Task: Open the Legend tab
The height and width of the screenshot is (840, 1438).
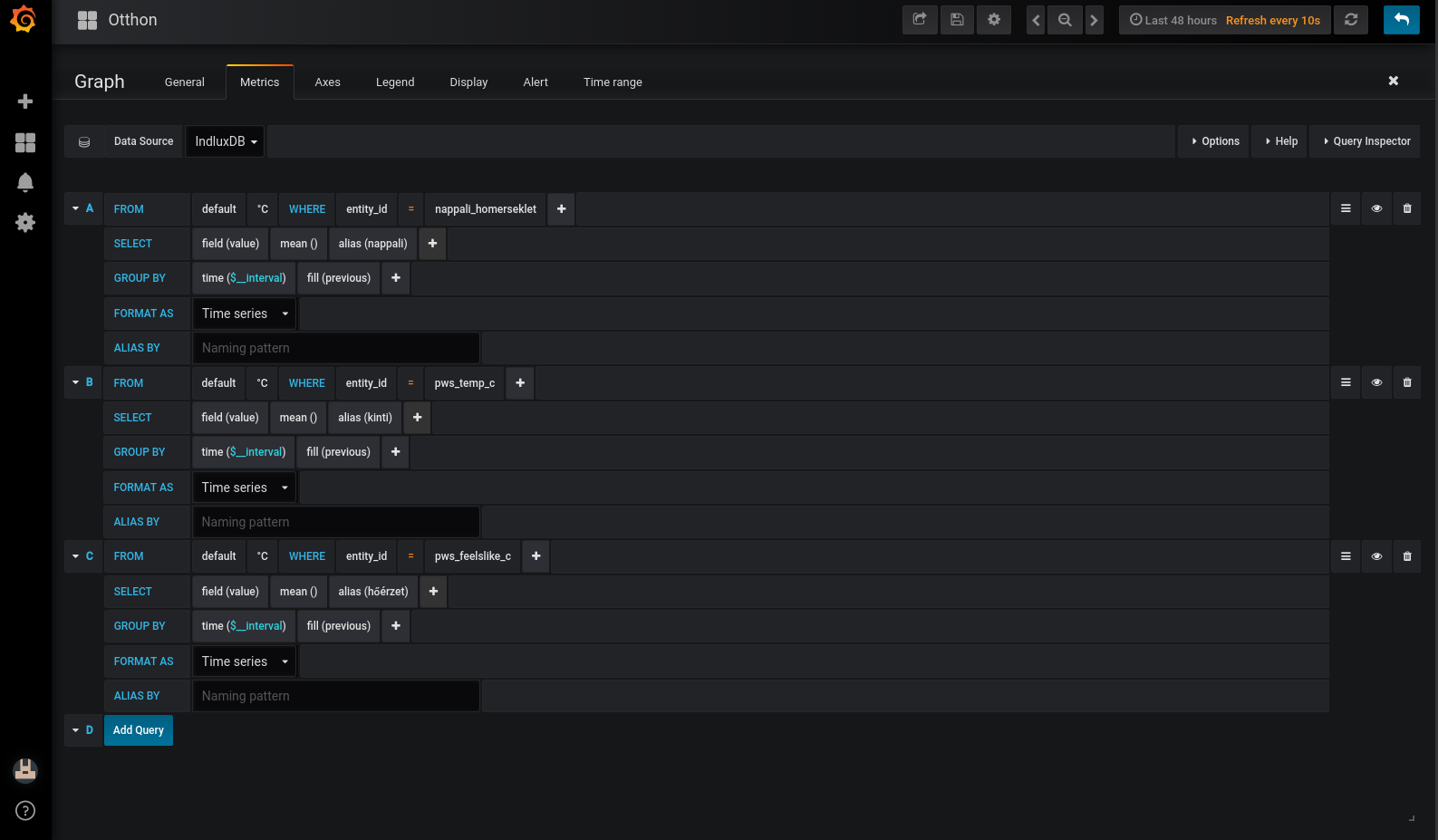Action: click(395, 82)
